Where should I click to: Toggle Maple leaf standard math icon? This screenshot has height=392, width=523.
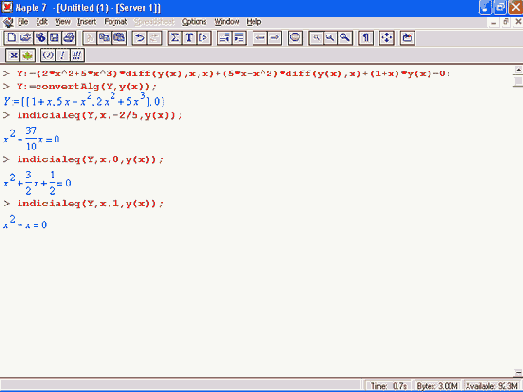[x=28, y=55]
